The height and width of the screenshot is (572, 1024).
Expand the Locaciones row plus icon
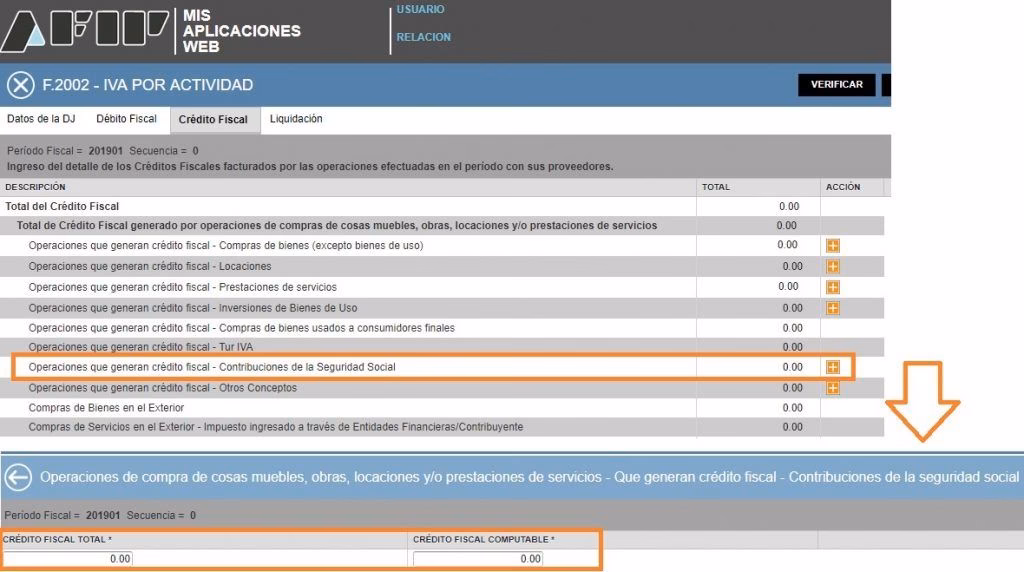pos(833,266)
